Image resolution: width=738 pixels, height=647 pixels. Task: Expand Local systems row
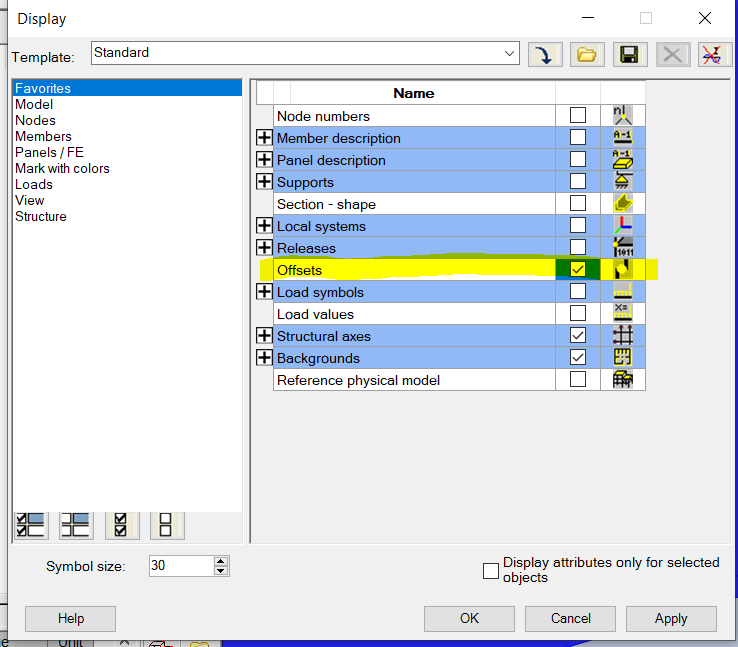point(264,225)
